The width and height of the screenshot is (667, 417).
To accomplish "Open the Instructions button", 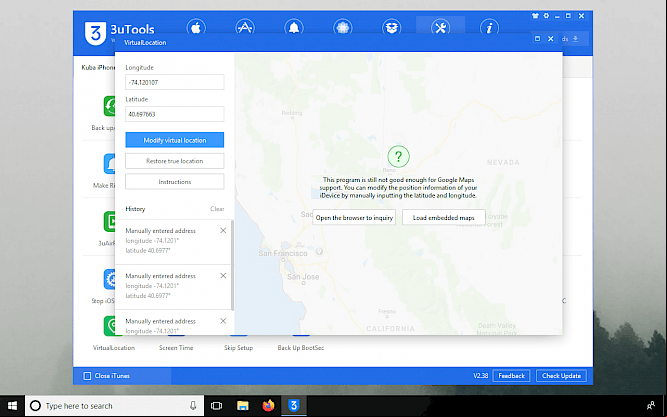I will tap(174, 182).
